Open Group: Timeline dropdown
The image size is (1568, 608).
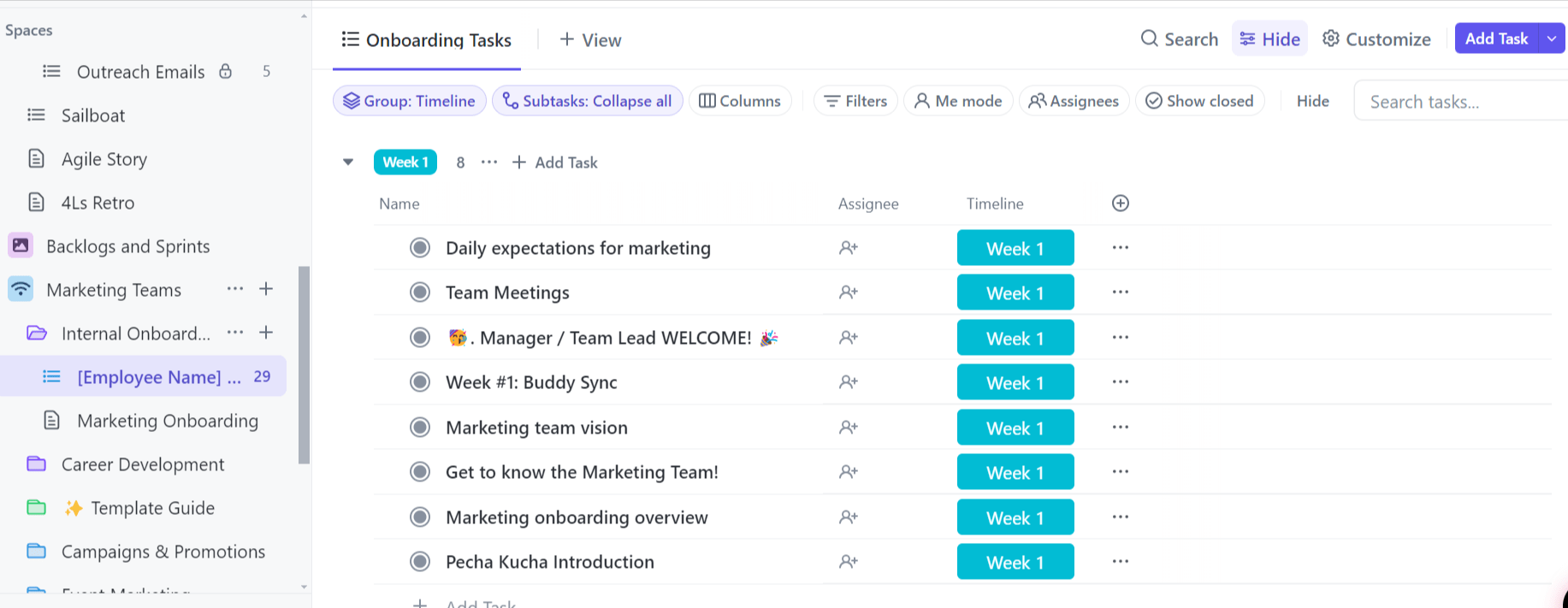point(410,101)
